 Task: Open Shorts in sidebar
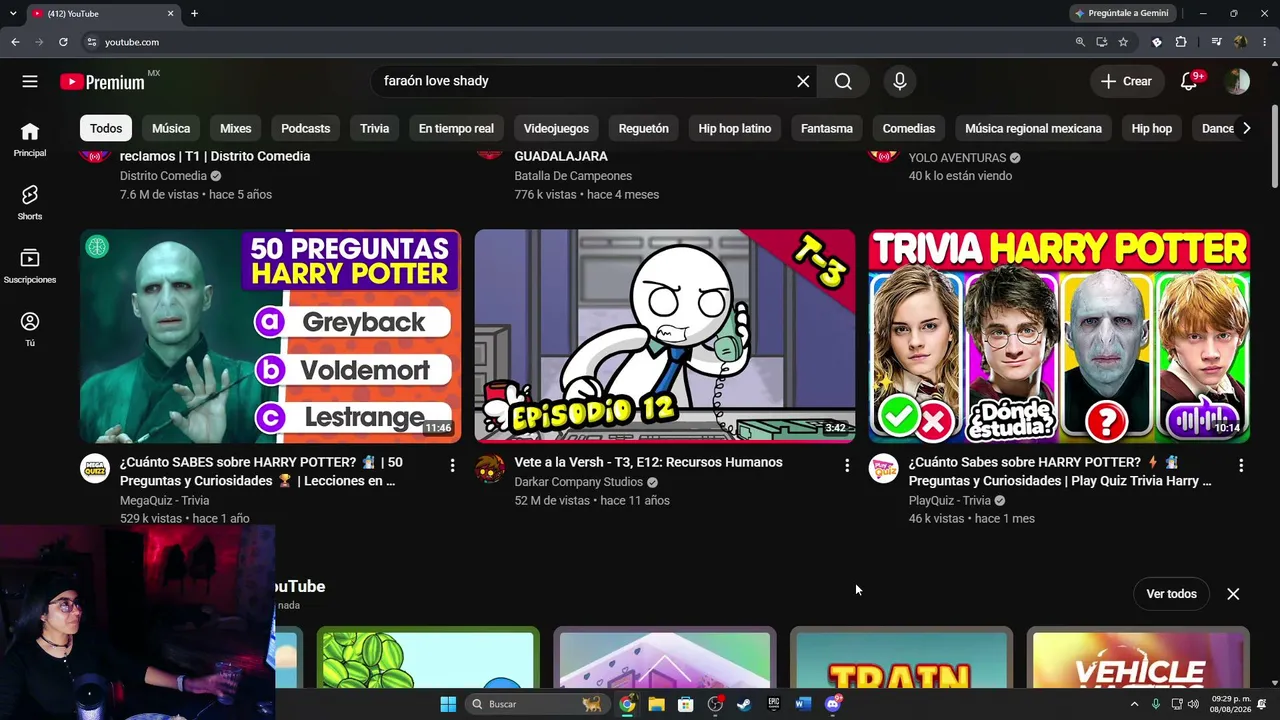pos(30,202)
